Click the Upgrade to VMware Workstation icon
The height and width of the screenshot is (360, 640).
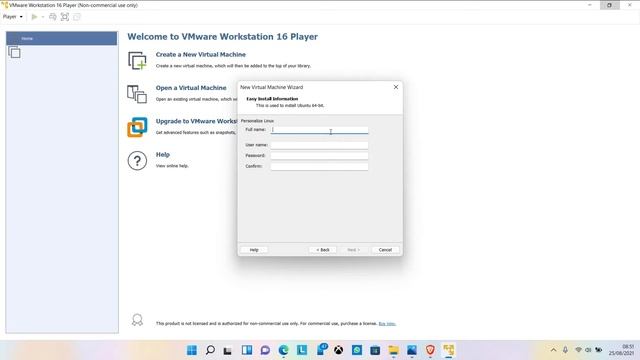tap(137, 127)
